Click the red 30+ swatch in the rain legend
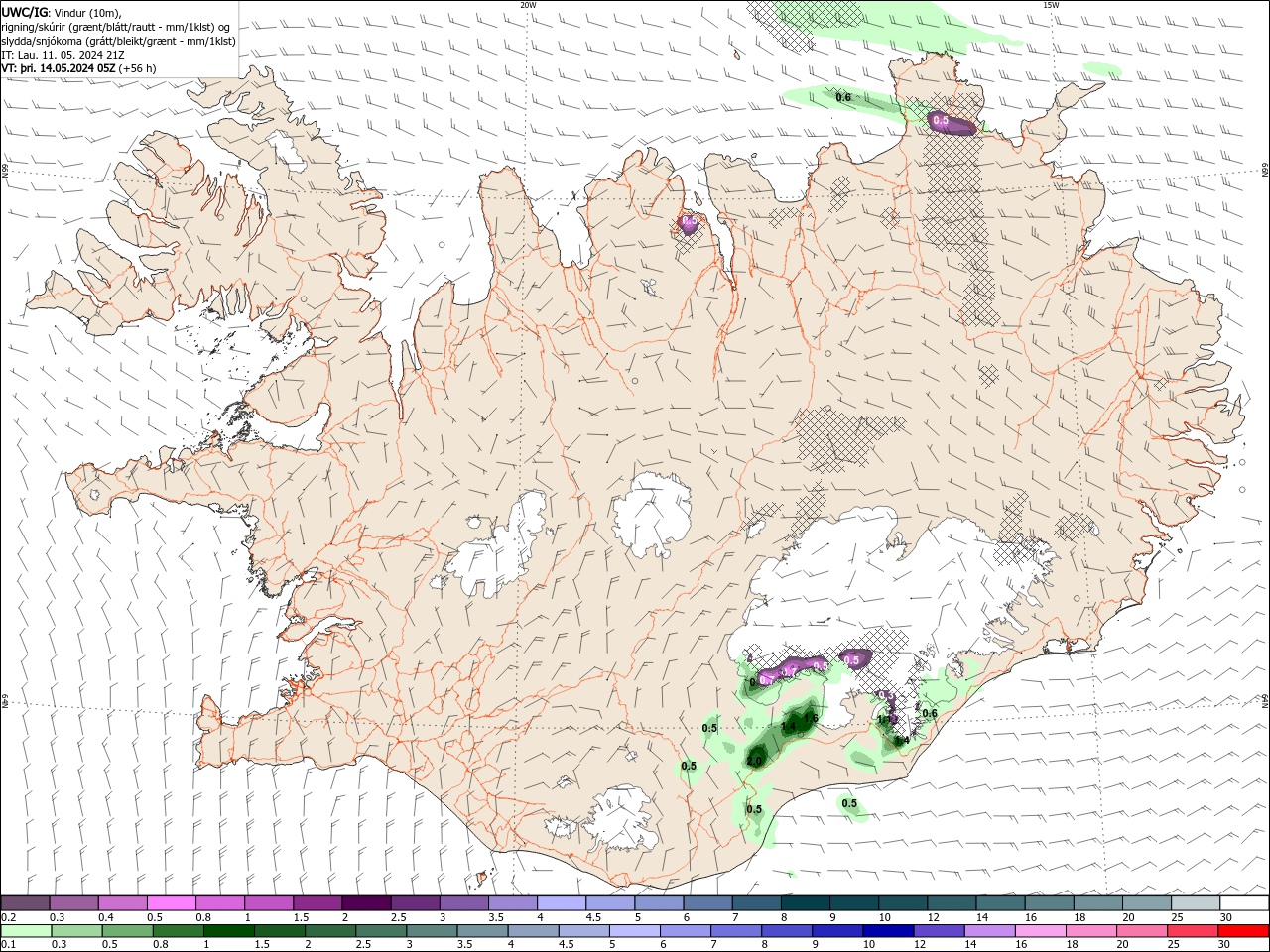Viewport: 1270px width, 952px height. 1243,931
